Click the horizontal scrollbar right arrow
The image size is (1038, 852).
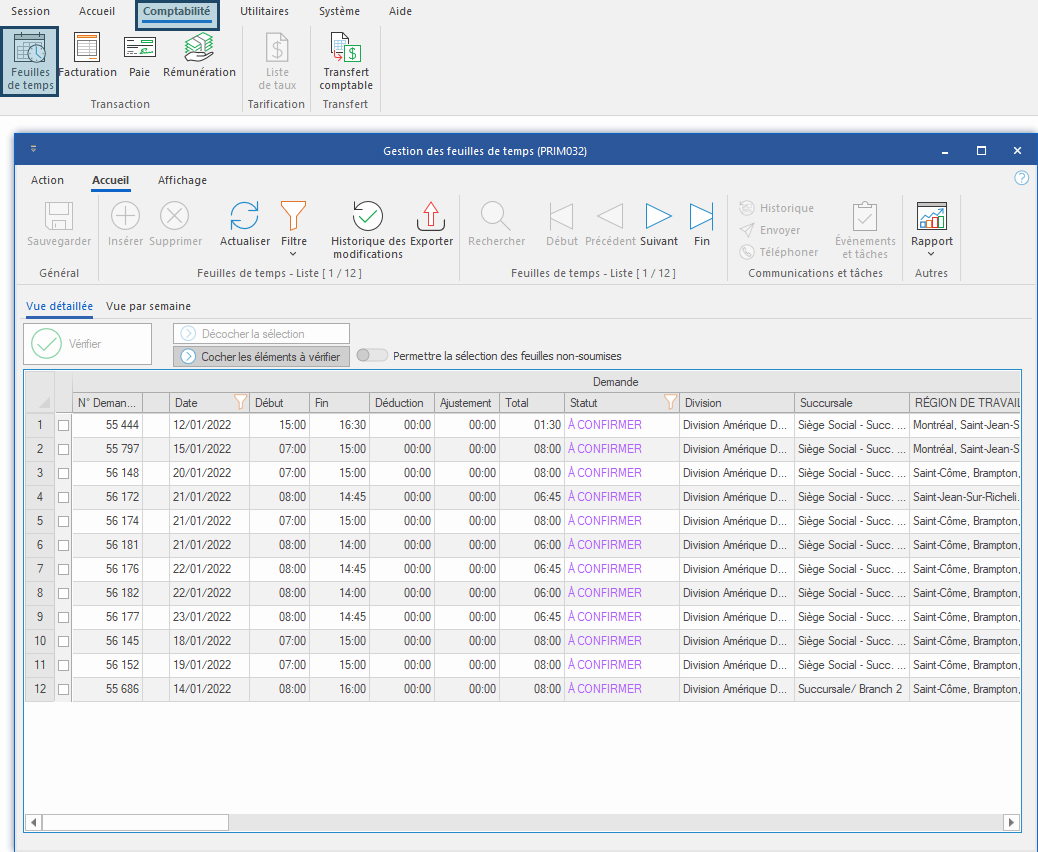1011,822
